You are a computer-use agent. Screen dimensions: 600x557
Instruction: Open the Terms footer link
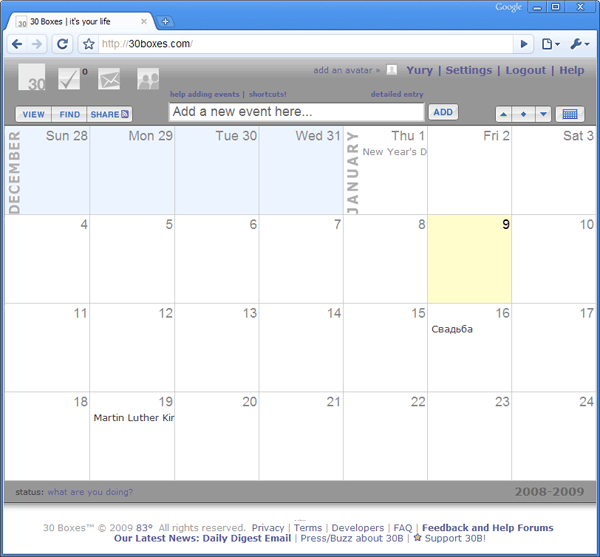click(x=308, y=528)
